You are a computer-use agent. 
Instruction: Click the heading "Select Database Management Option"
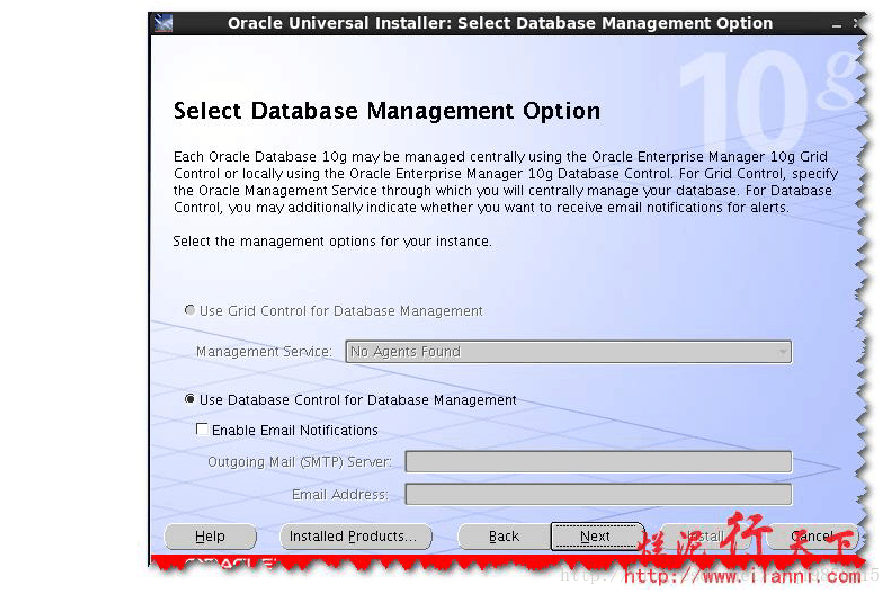tap(387, 111)
